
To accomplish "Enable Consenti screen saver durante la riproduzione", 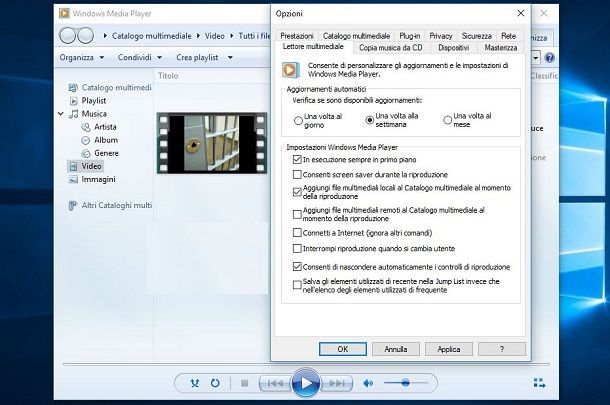I will tap(297, 174).
